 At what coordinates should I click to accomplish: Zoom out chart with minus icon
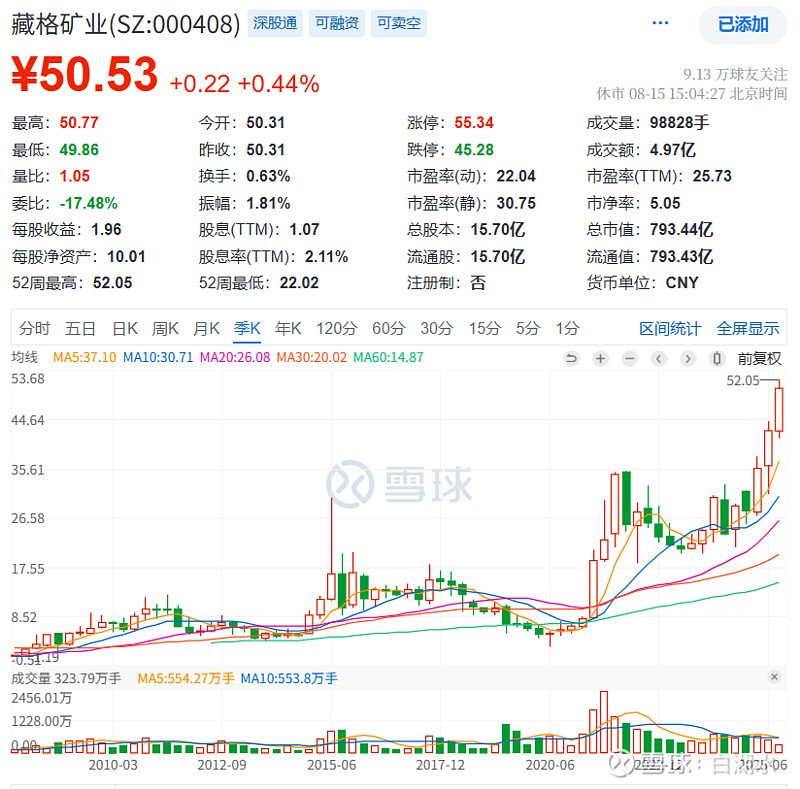coord(630,359)
